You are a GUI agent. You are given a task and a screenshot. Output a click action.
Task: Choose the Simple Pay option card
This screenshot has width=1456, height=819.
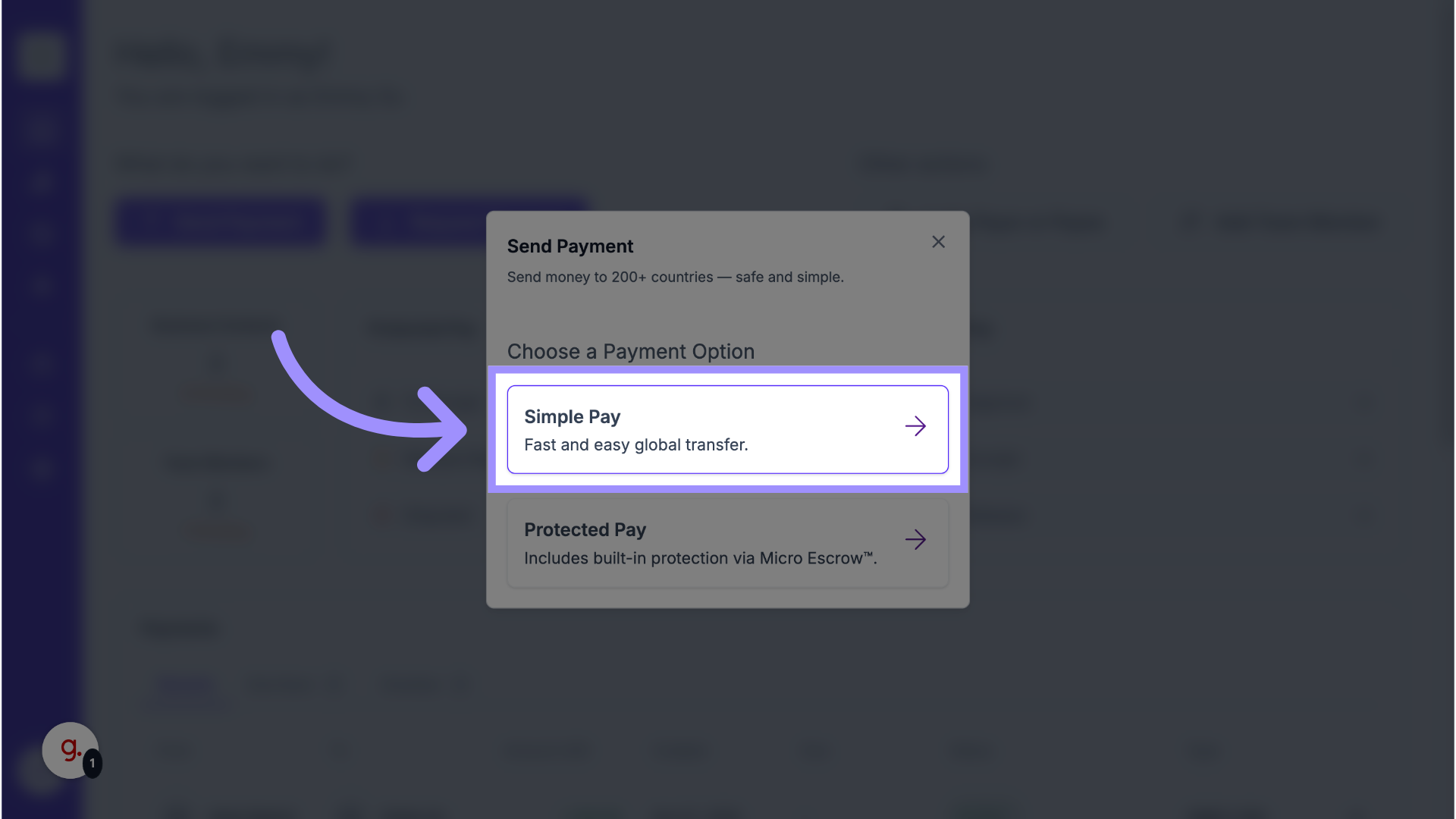[726, 429]
